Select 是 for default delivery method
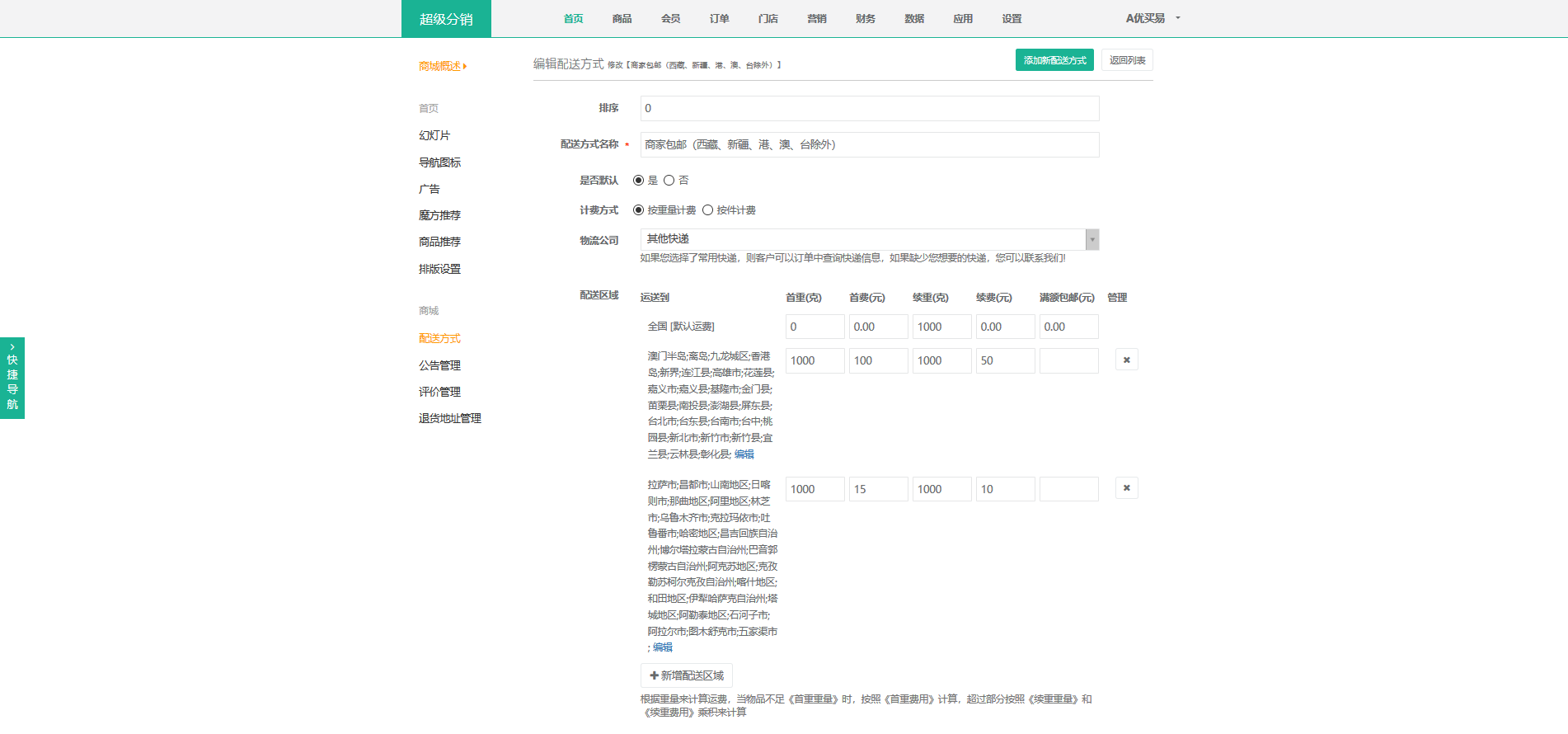 tap(638, 181)
